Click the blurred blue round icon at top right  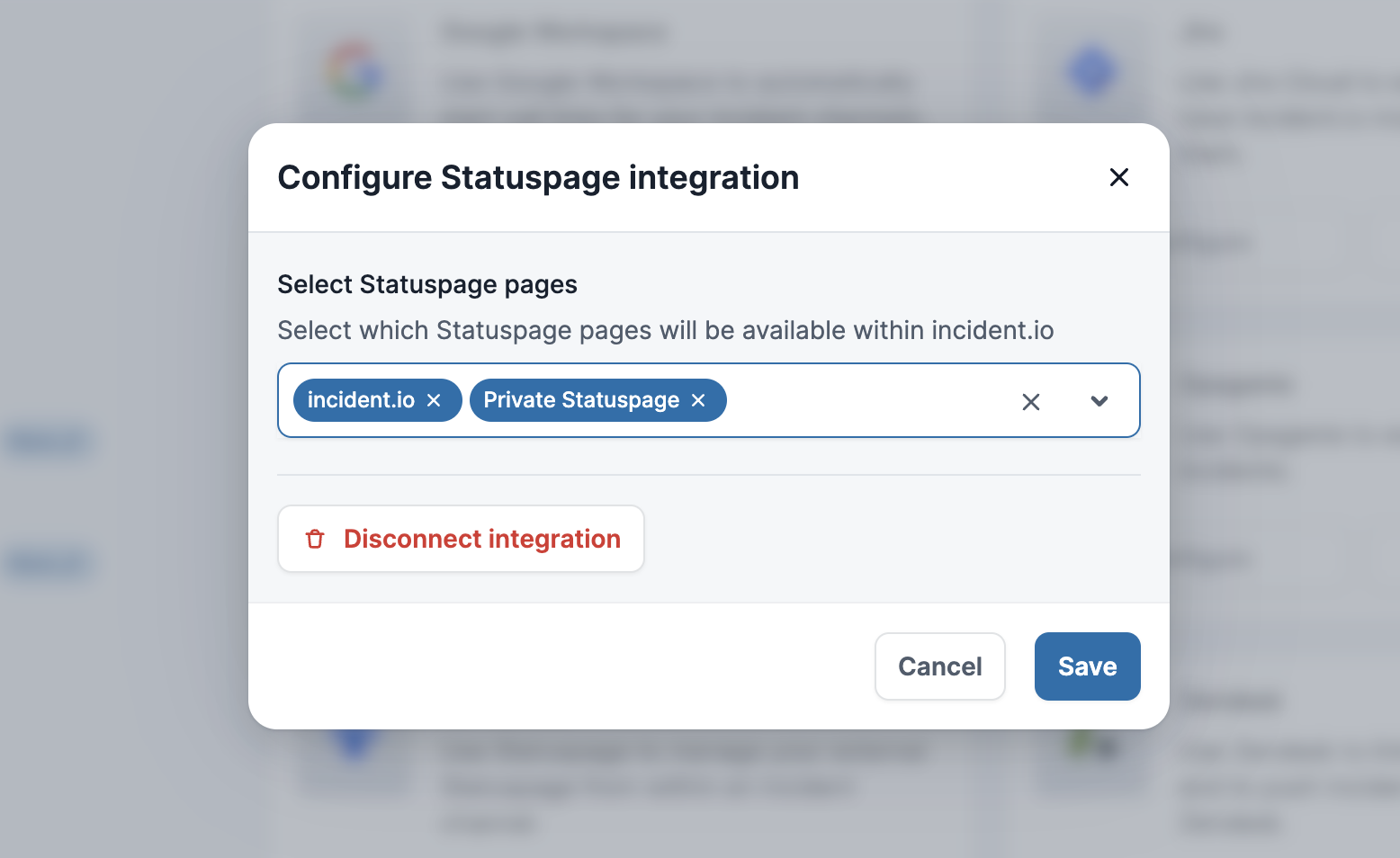click(x=1091, y=72)
